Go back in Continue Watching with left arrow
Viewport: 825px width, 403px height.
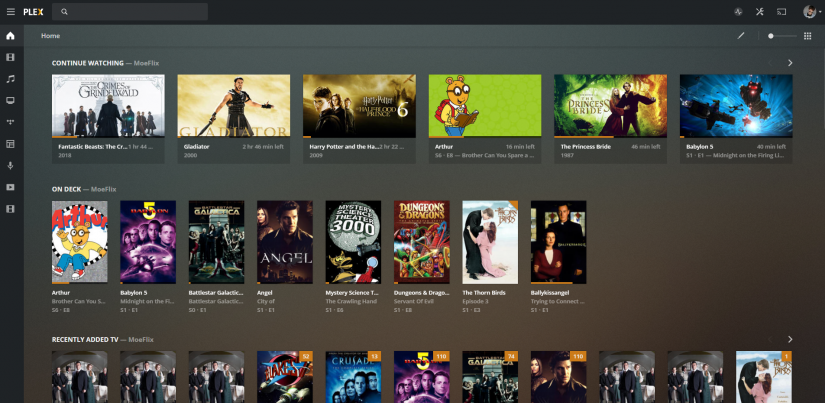point(770,63)
